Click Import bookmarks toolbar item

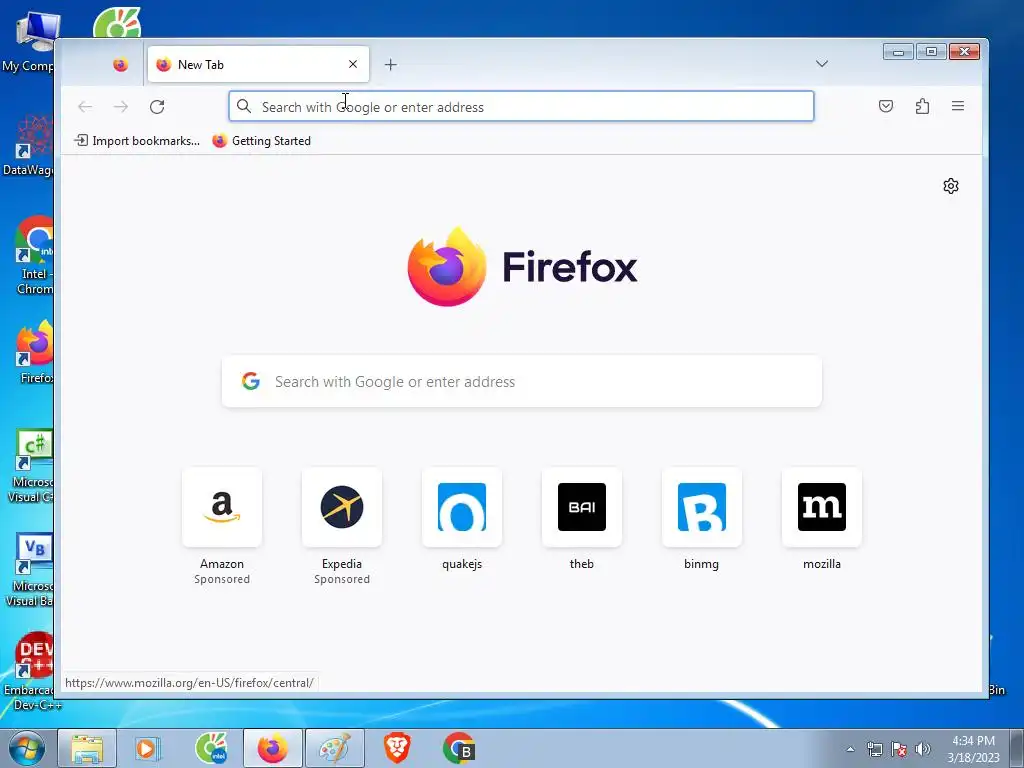[x=137, y=140]
